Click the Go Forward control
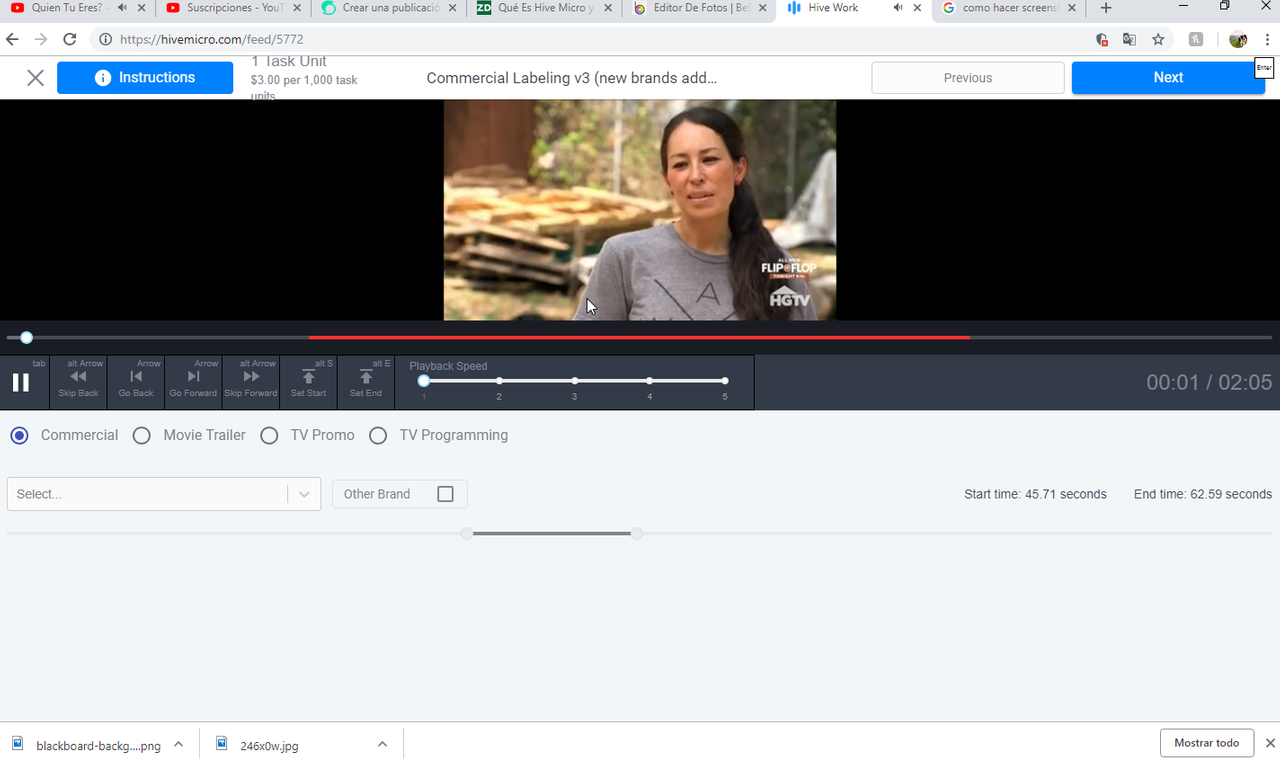The width and height of the screenshot is (1280, 759). (x=193, y=382)
